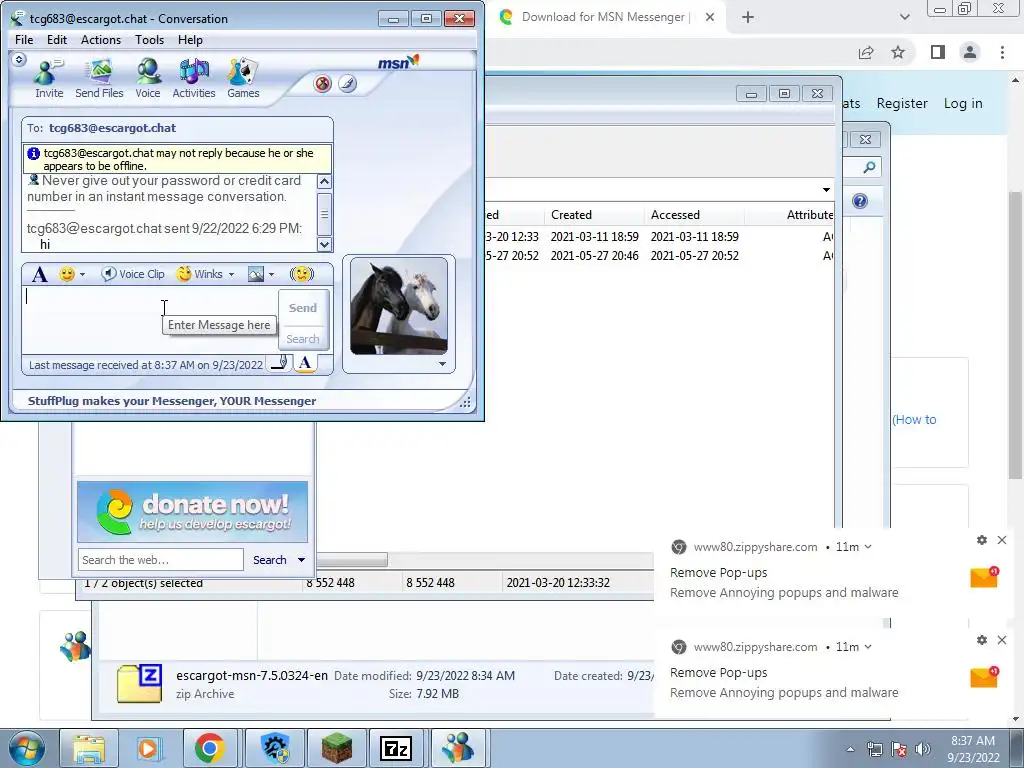Dismiss the second zippyshare notification
This screenshot has height=768, width=1024.
click(x=1002, y=640)
